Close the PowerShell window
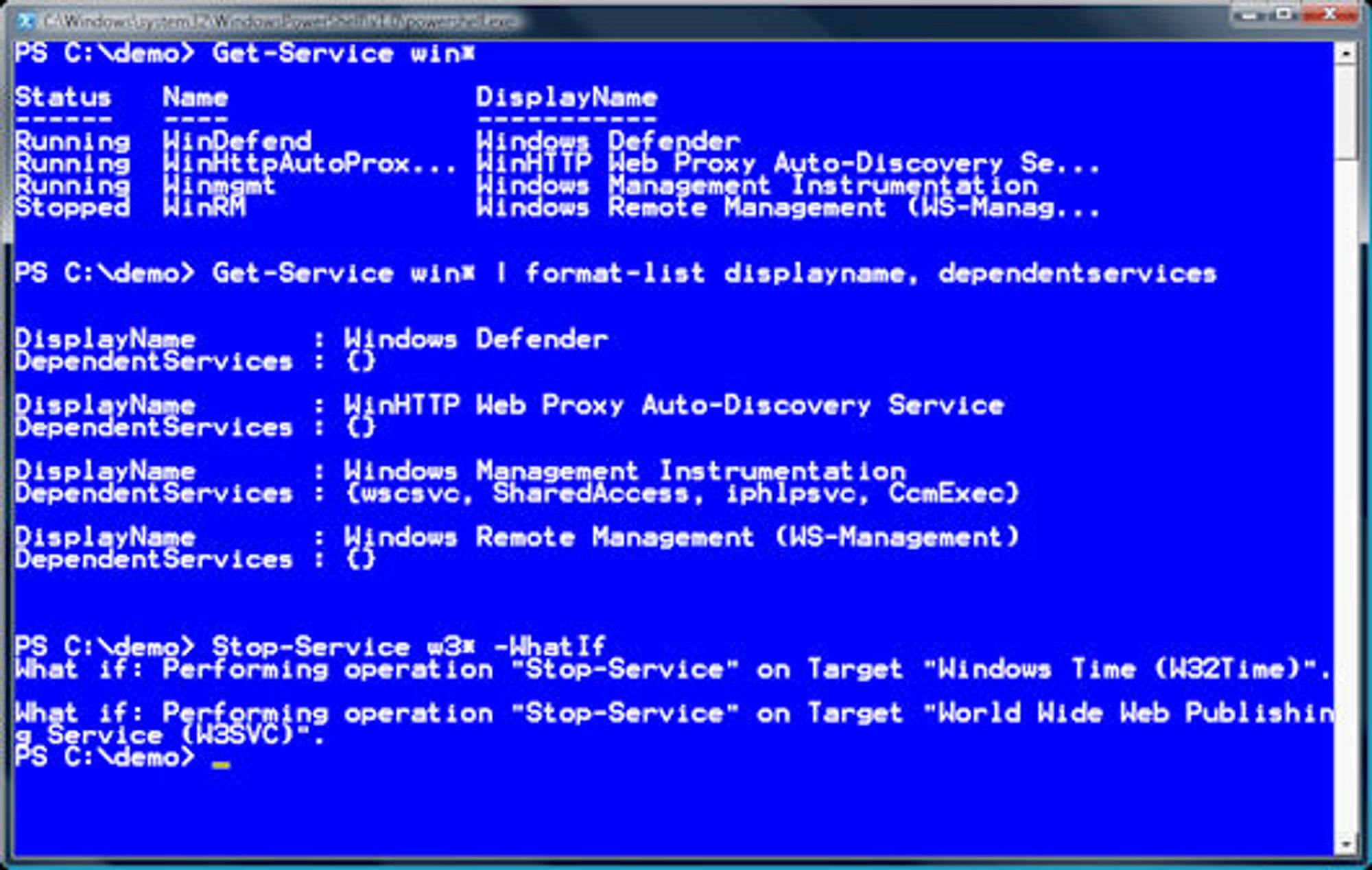This screenshot has width=1372, height=870. tap(1329, 14)
